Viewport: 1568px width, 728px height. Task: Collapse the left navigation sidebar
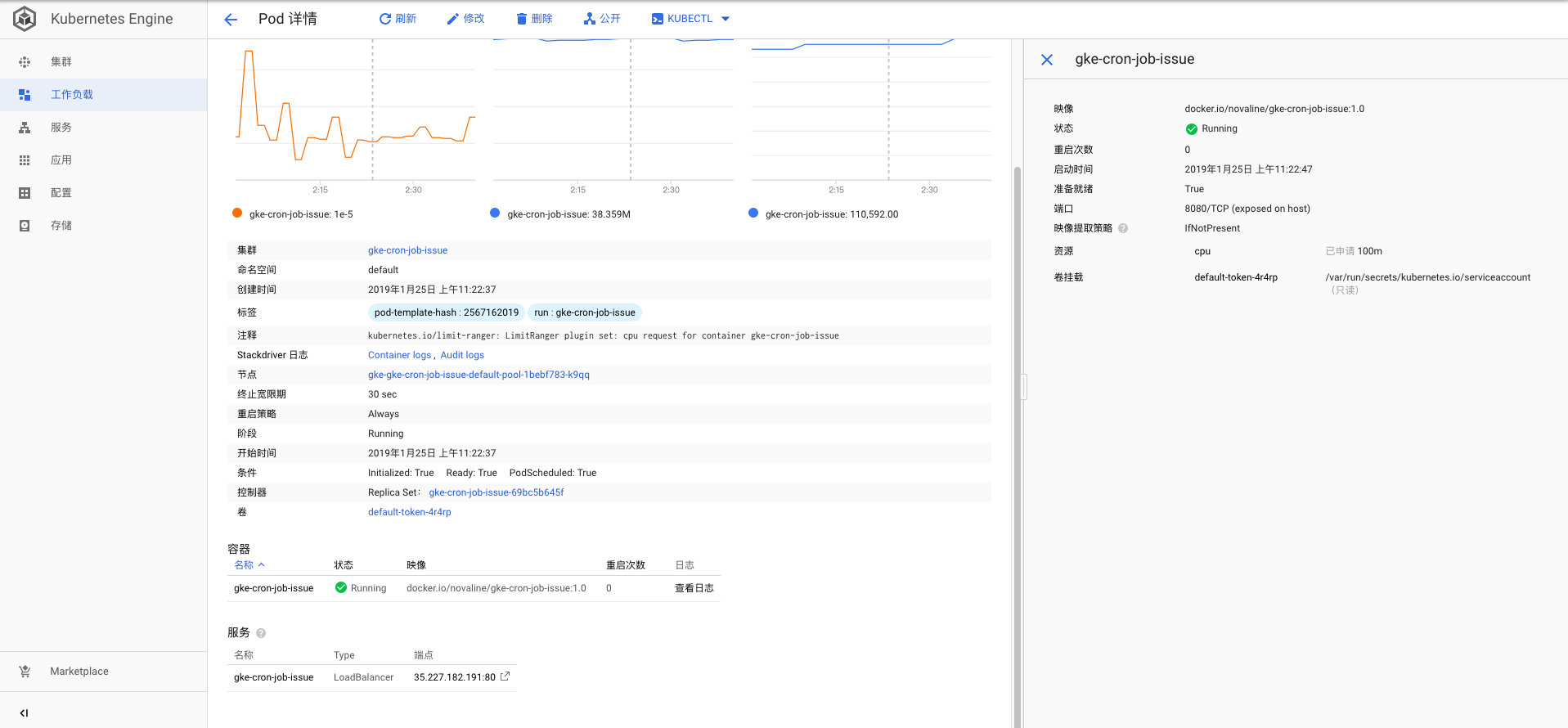[24, 713]
